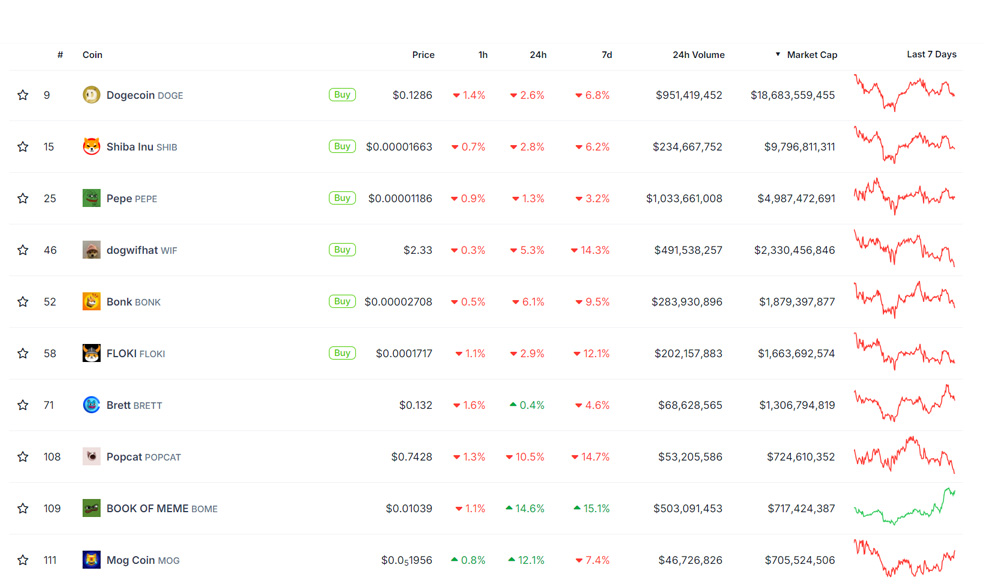Buy Dogecoin using the Buy button

pos(342,95)
